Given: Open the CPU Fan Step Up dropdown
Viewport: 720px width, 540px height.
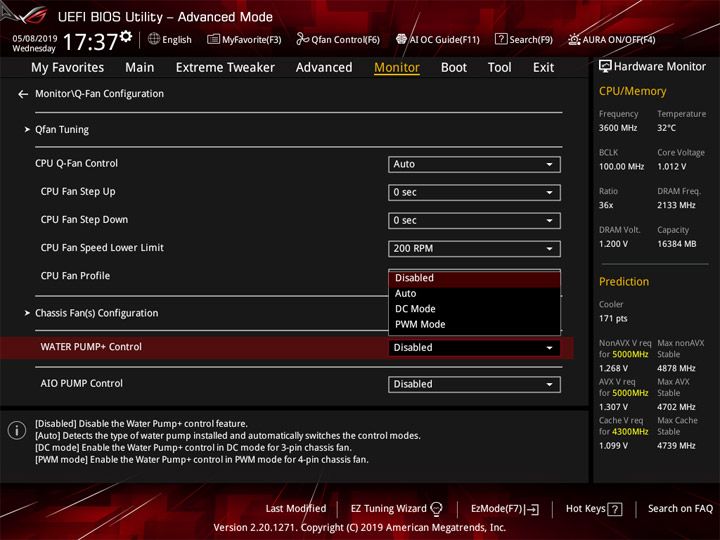Looking at the screenshot, I should [x=474, y=192].
